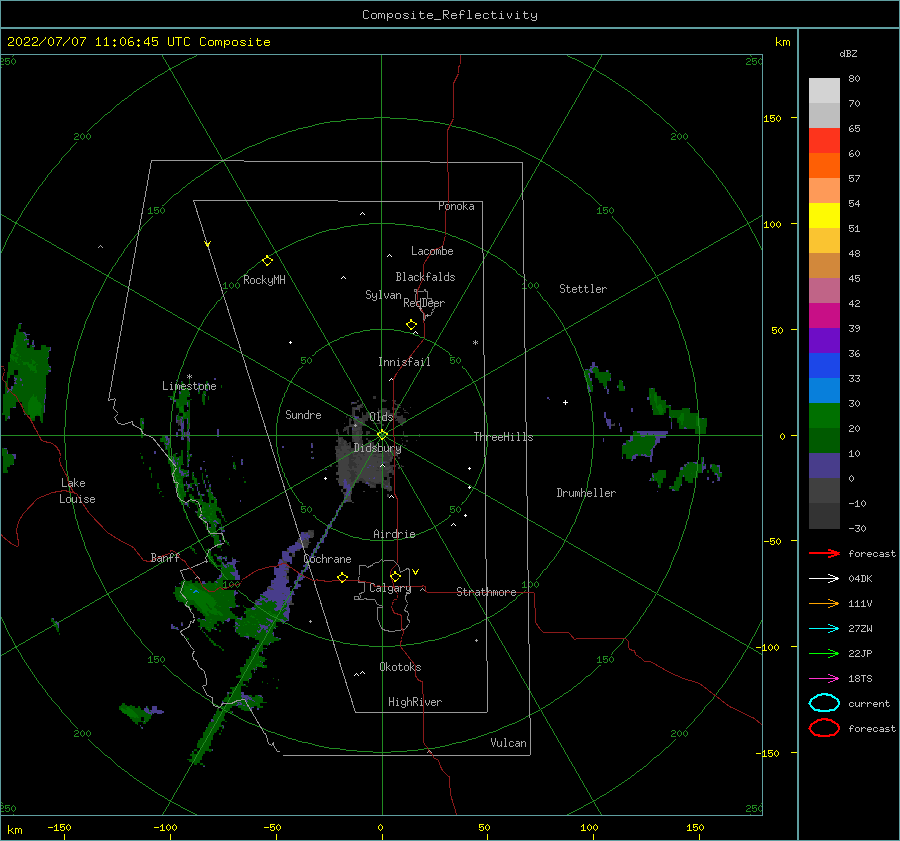This screenshot has height=841, width=900.
Task: Click the yellow diamond marker near RedDeer
Action: click(x=412, y=325)
